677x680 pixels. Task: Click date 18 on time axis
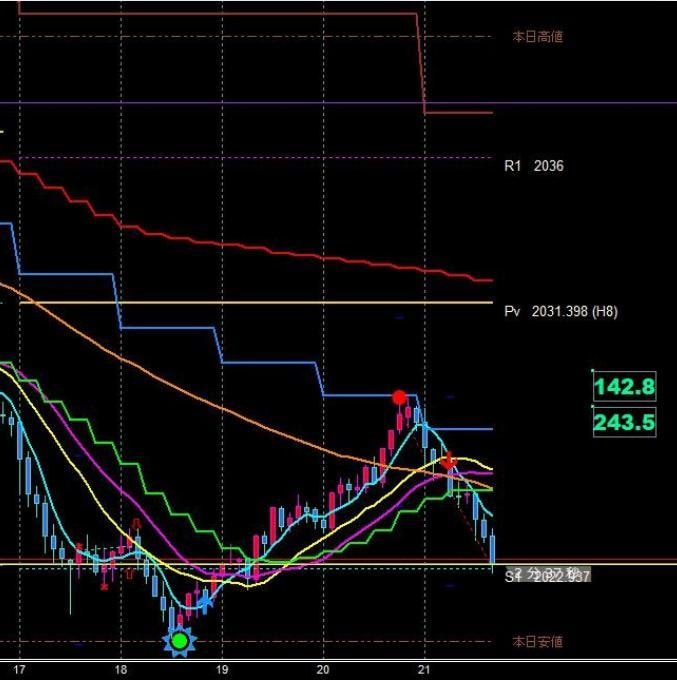(121, 670)
